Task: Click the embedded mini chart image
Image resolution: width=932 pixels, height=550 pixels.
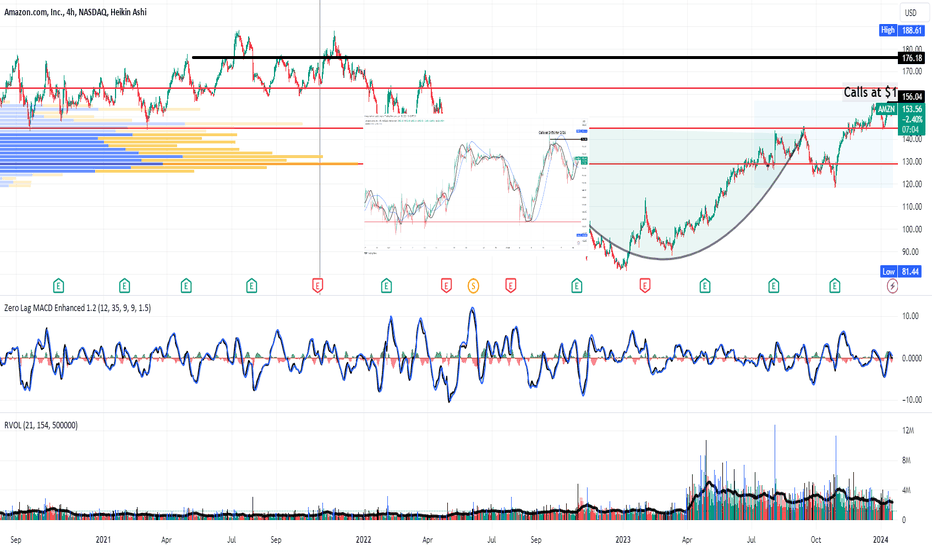Action: pos(476,186)
